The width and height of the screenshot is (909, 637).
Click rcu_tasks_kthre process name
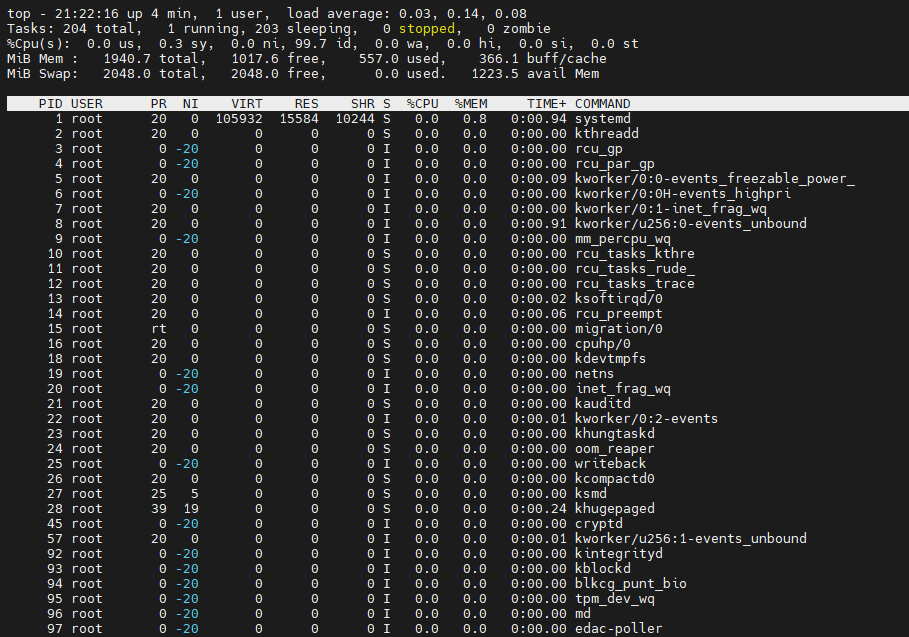(x=634, y=254)
